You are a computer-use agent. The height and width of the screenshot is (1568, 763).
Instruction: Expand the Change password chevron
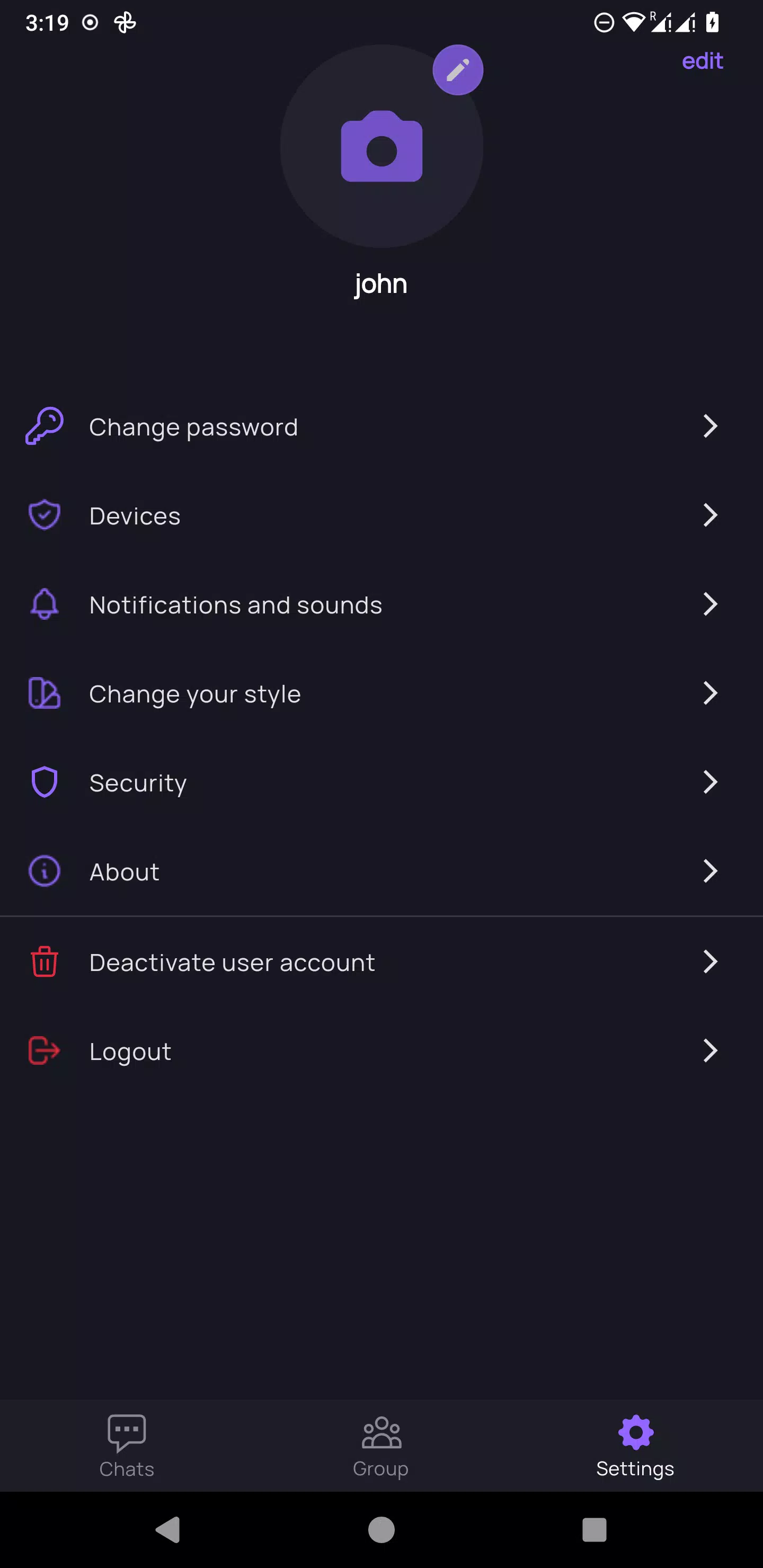click(x=710, y=426)
